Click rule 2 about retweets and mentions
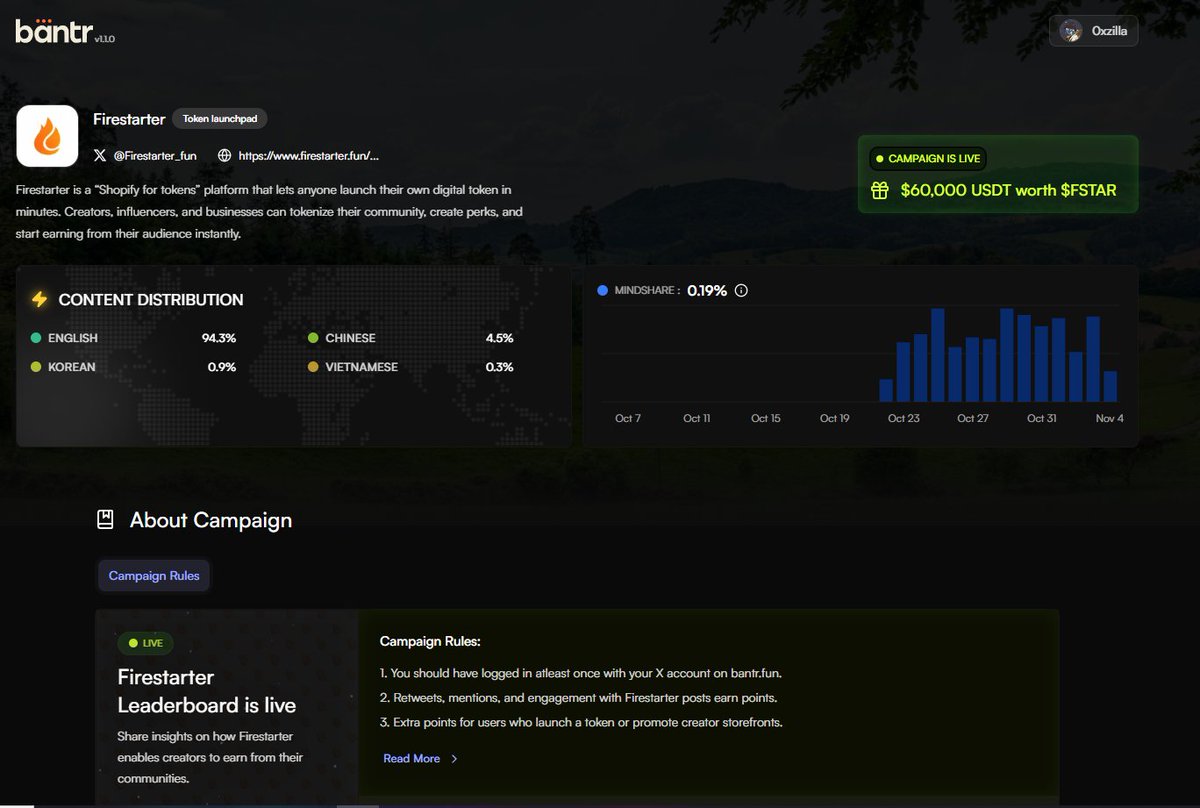The width and height of the screenshot is (1200, 808). 579,697
